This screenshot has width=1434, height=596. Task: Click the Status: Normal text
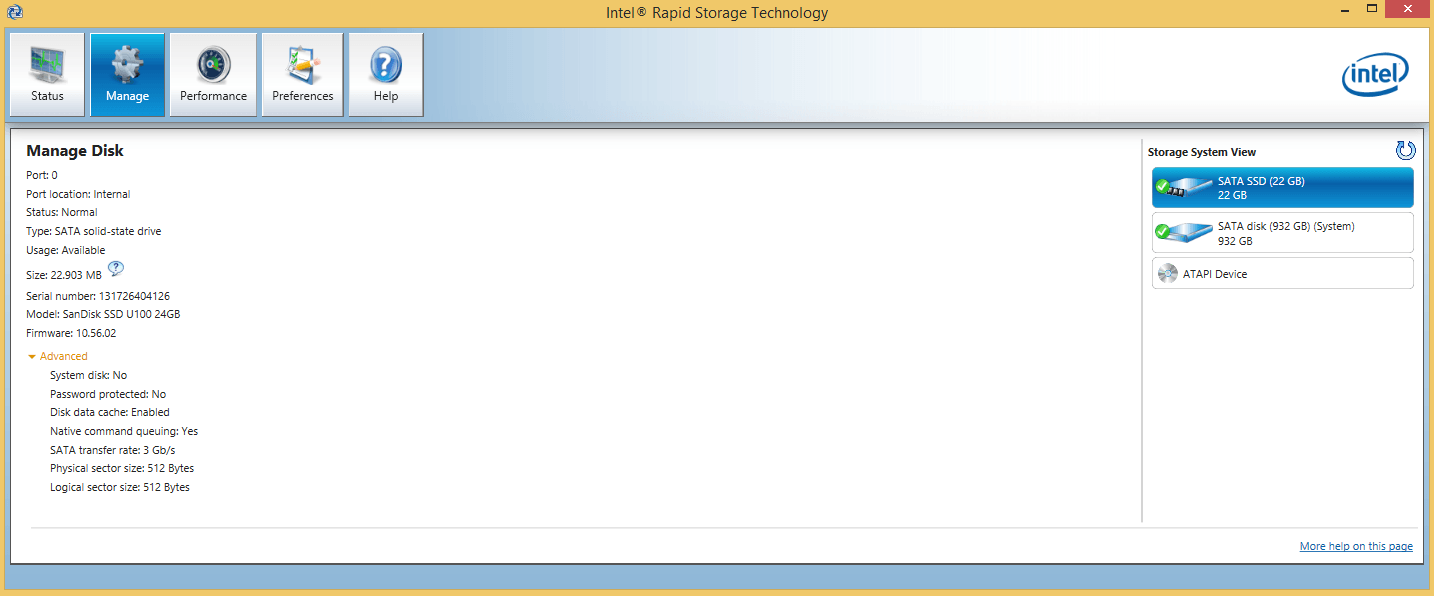pos(62,212)
